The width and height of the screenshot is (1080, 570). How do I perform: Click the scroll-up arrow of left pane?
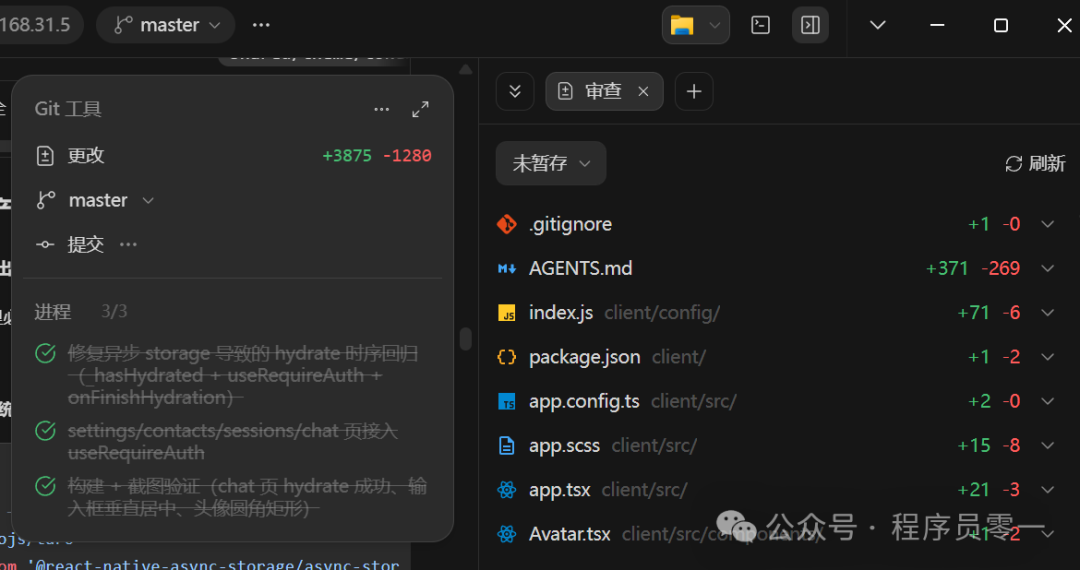point(466,68)
